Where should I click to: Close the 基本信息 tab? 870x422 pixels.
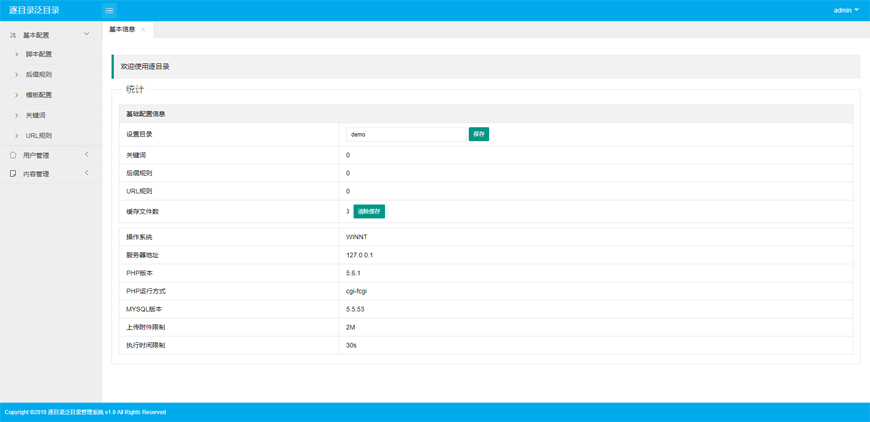tap(143, 29)
